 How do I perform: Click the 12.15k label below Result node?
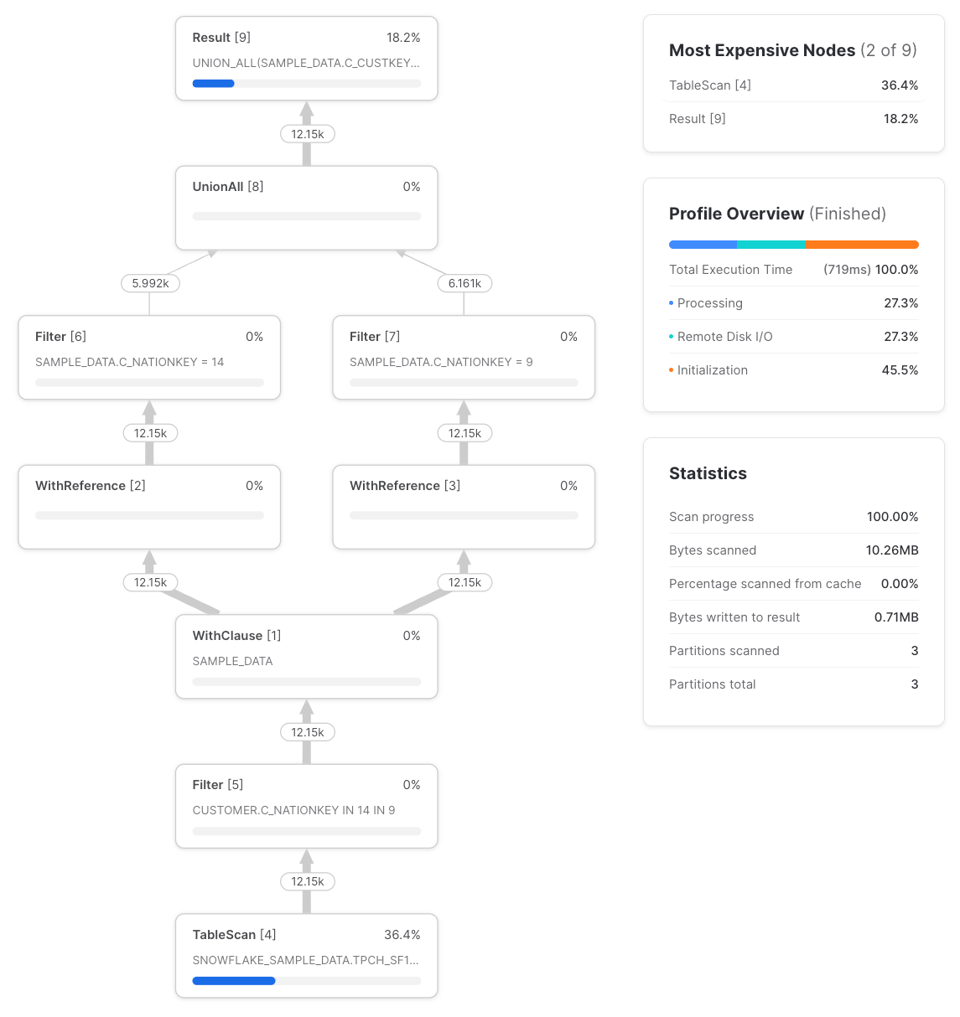pos(307,134)
